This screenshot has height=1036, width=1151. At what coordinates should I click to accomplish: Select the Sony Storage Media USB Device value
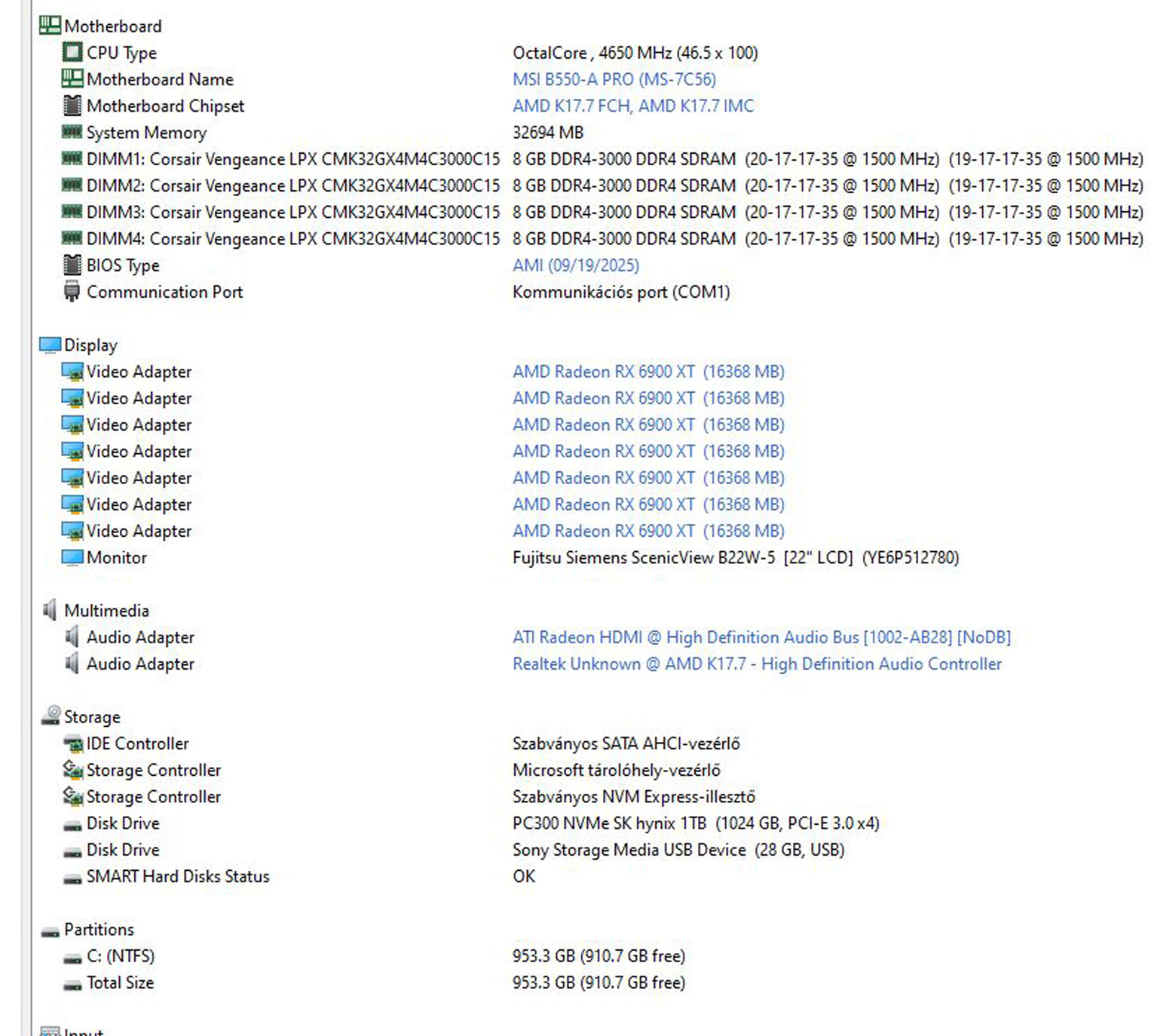click(678, 850)
